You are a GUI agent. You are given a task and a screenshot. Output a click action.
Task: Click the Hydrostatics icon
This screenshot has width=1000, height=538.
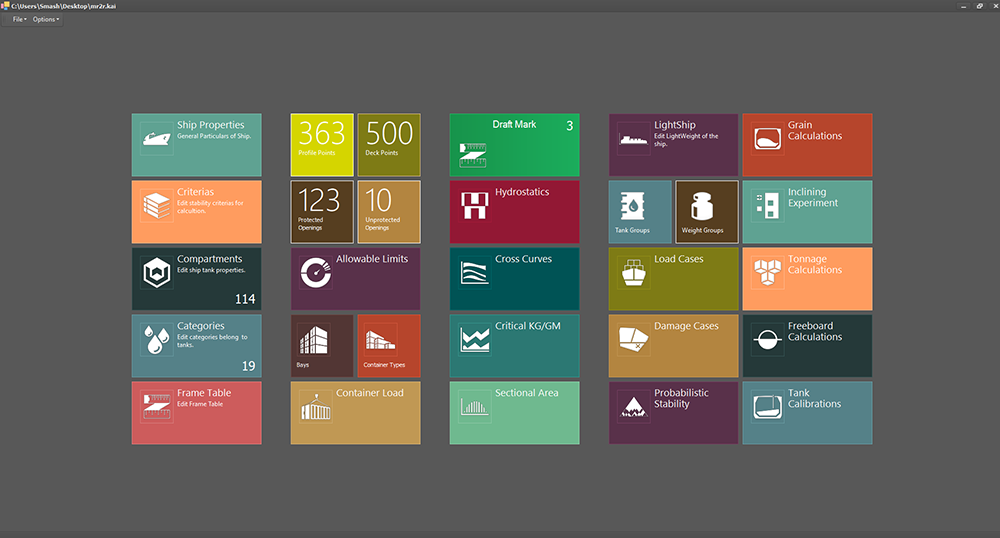tap(474, 204)
